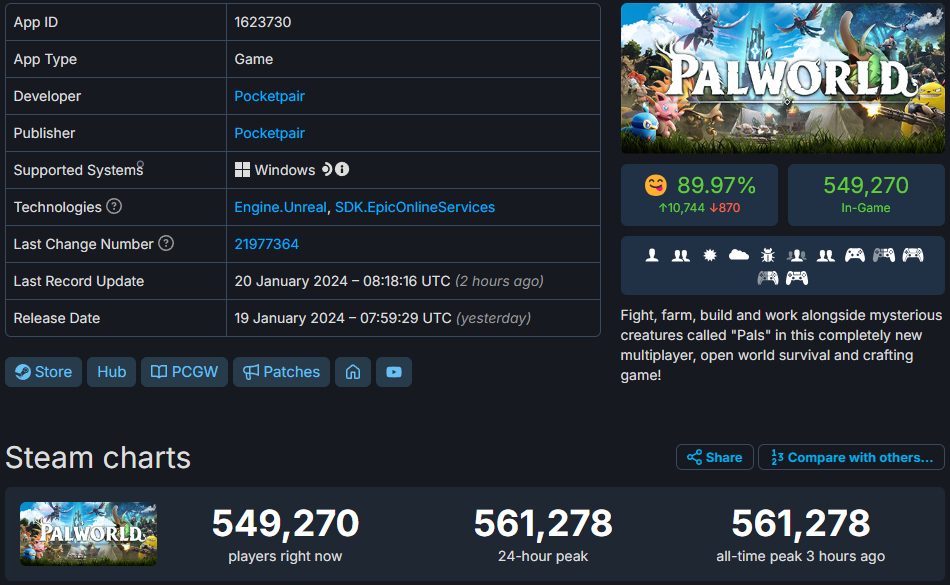Click the Steam logo on the Store button
950x585 pixels.
point(23,372)
